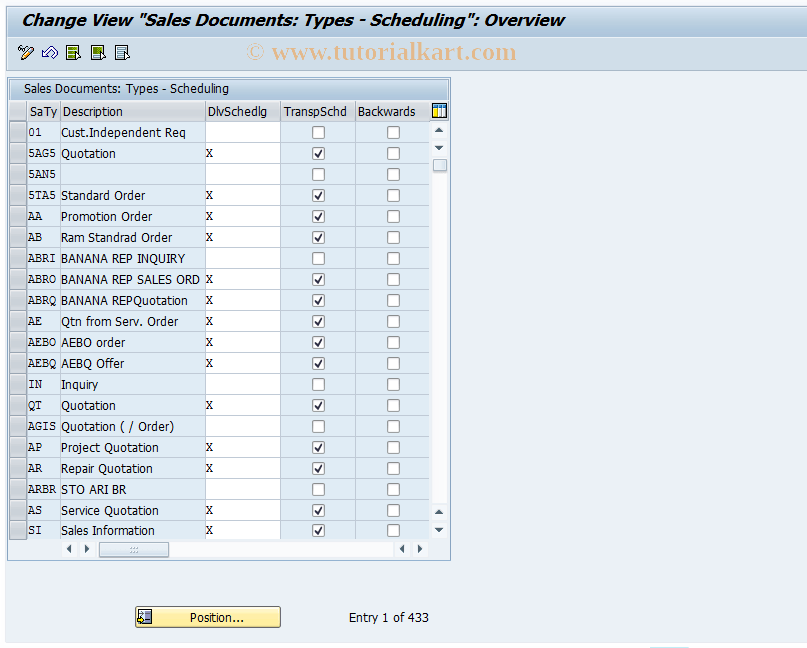
Task: Toggle TranspSchd for the Service Quotation row
Action: click(317, 510)
